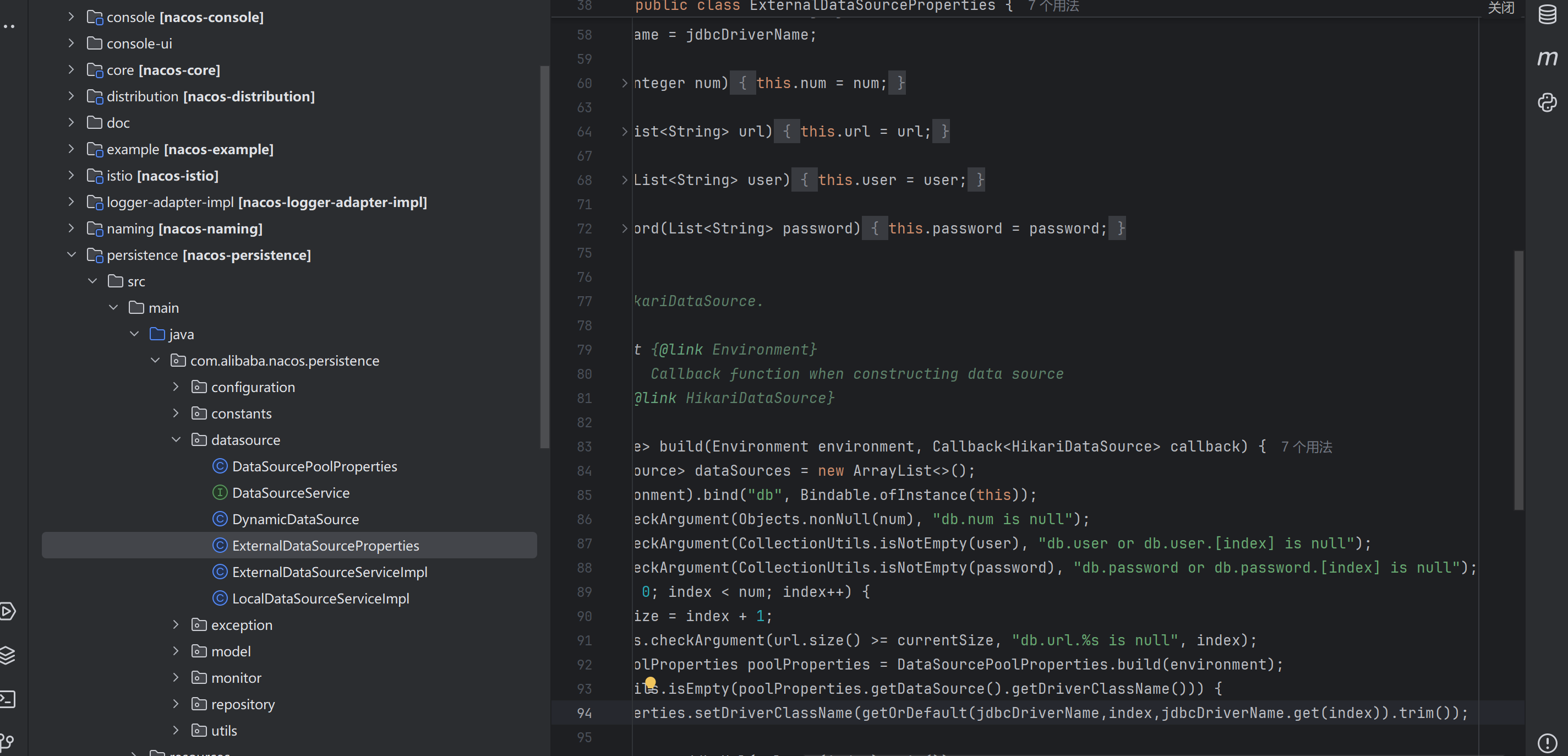Expand the naming module folder
Screen dimensions: 1568x756
click(71, 229)
